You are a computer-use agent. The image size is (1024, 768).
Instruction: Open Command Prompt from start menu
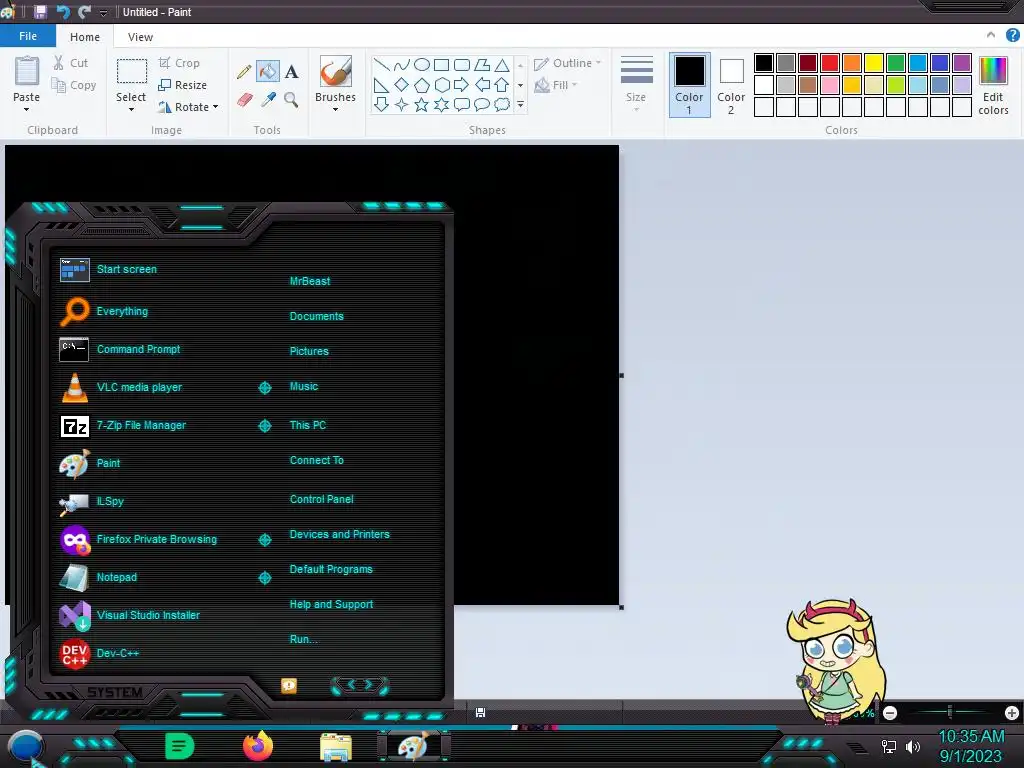coord(138,349)
